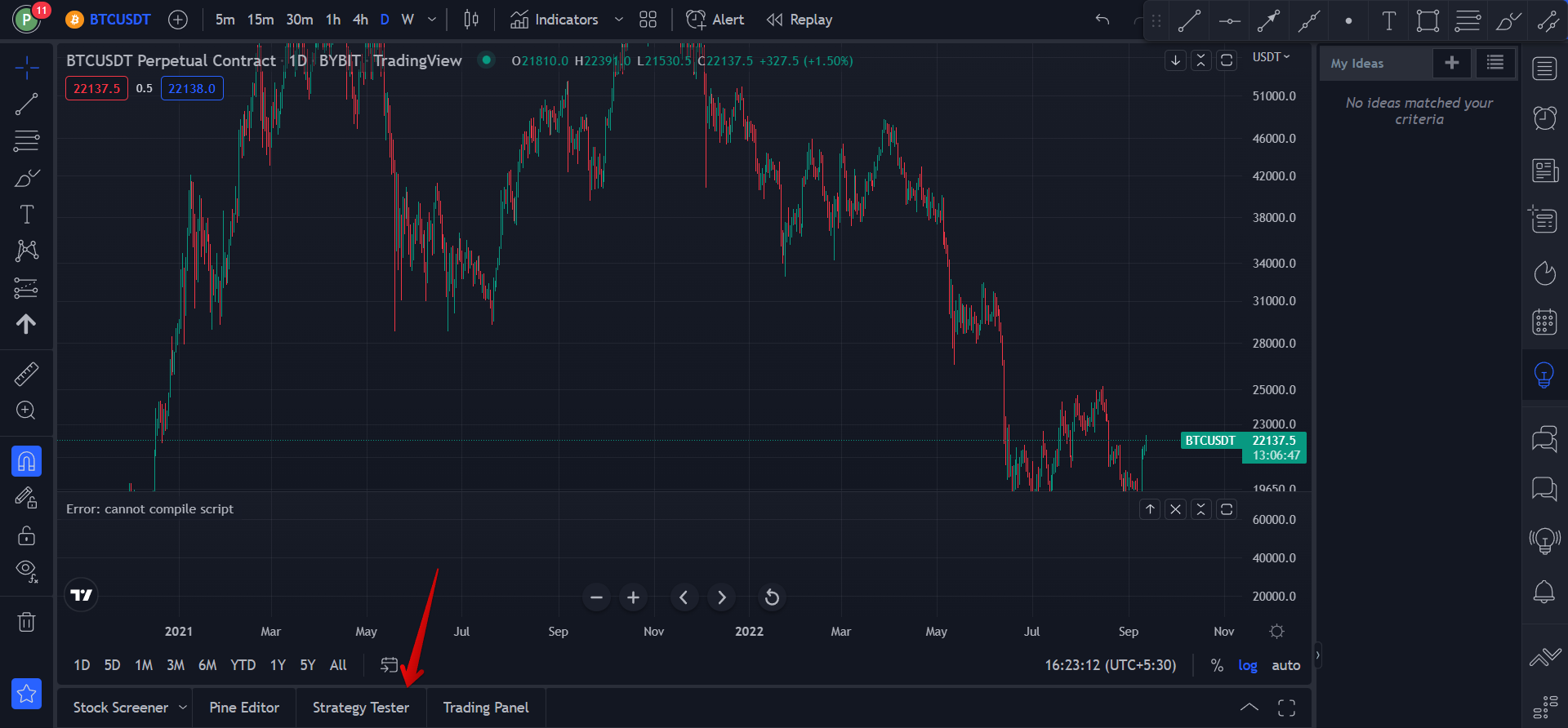Select the Magnet mode tool
The width and height of the screenshot is (1568, 728).
click(26, 461)
